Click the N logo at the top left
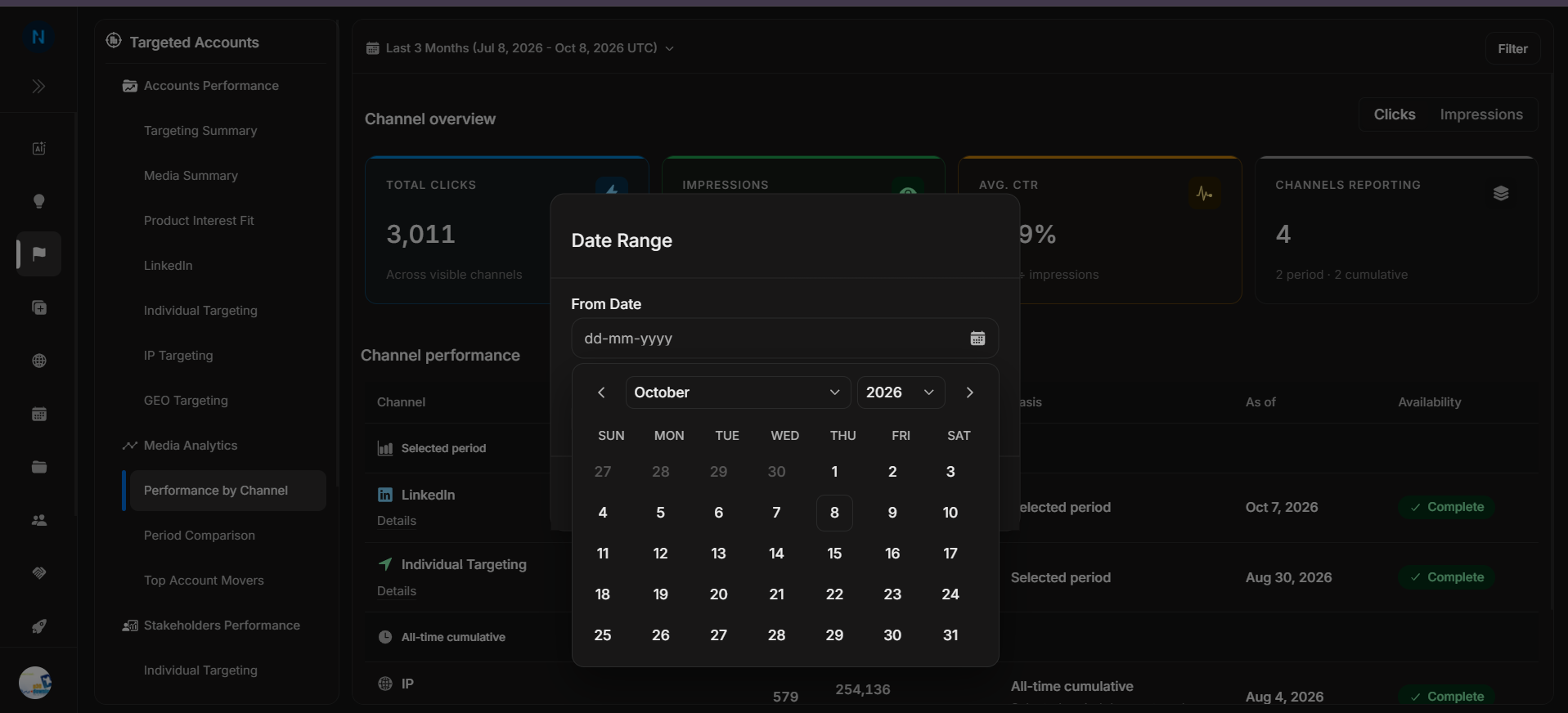This screenshot has width=1568, height=713. tap(38, 37)
